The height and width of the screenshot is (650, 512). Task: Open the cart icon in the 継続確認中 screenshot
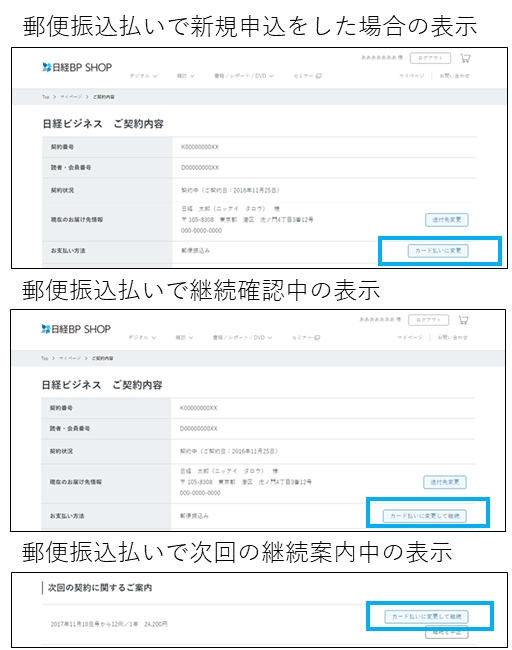[463, 320]
